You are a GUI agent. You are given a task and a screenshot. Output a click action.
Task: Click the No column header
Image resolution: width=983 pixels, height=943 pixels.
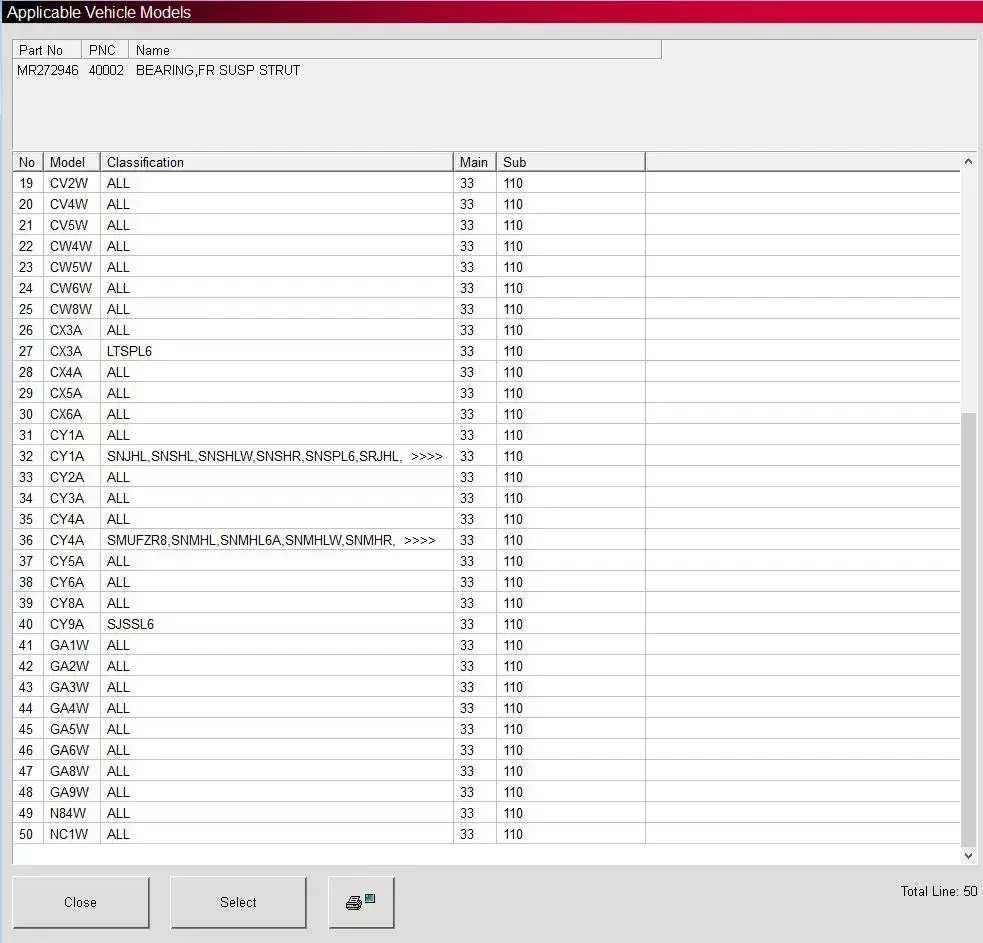click(x=28, y=162)
